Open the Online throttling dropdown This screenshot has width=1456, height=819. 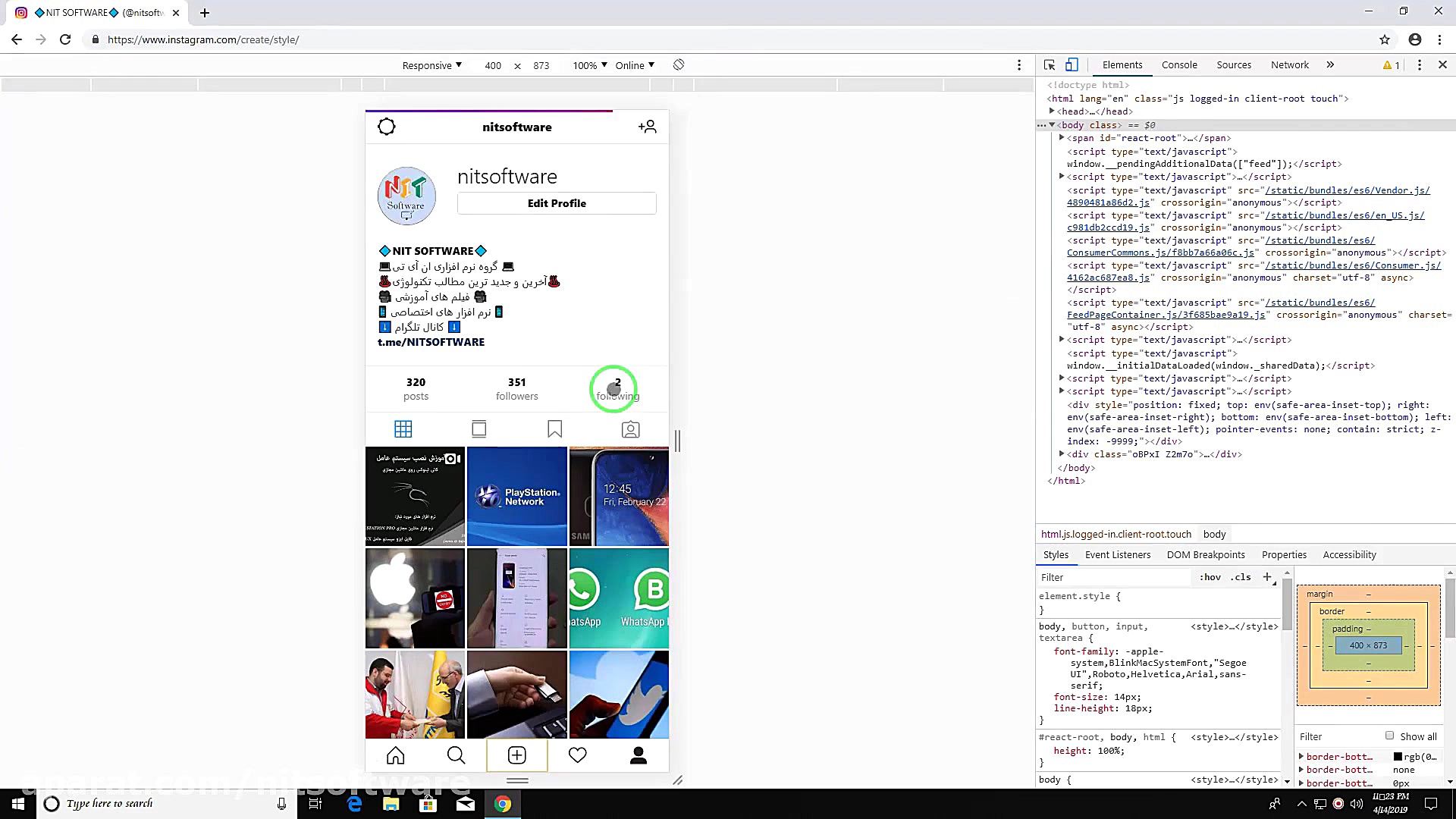point(635,65)
